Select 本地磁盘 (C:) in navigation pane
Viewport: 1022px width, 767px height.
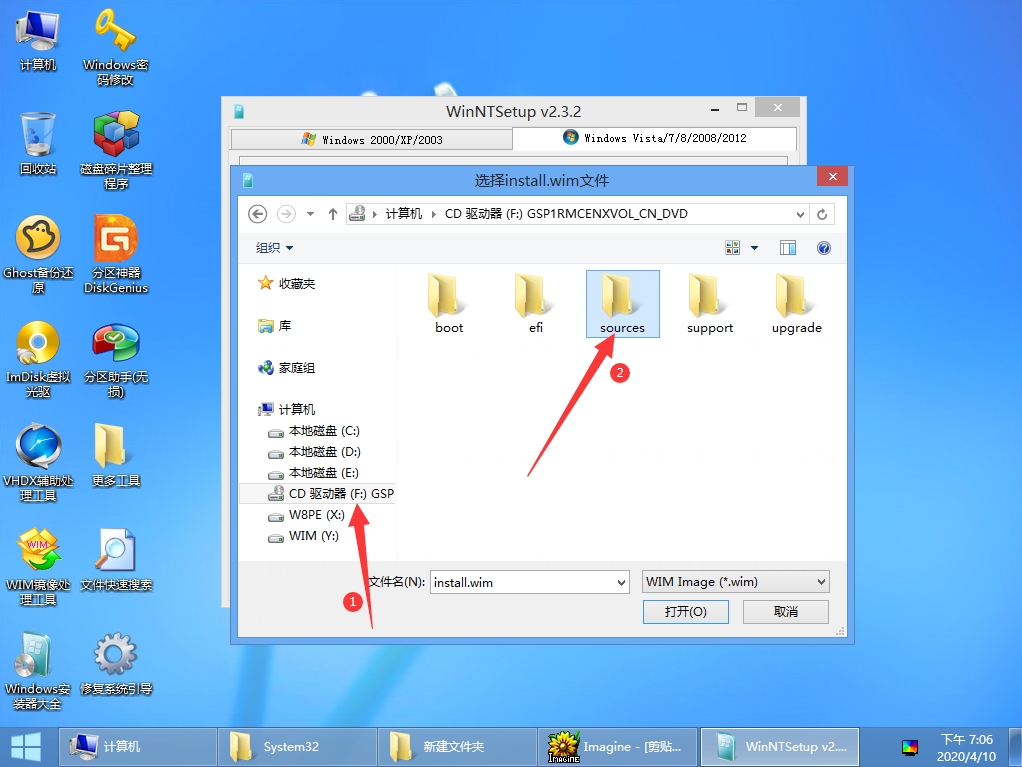click(x=323, y=431)
